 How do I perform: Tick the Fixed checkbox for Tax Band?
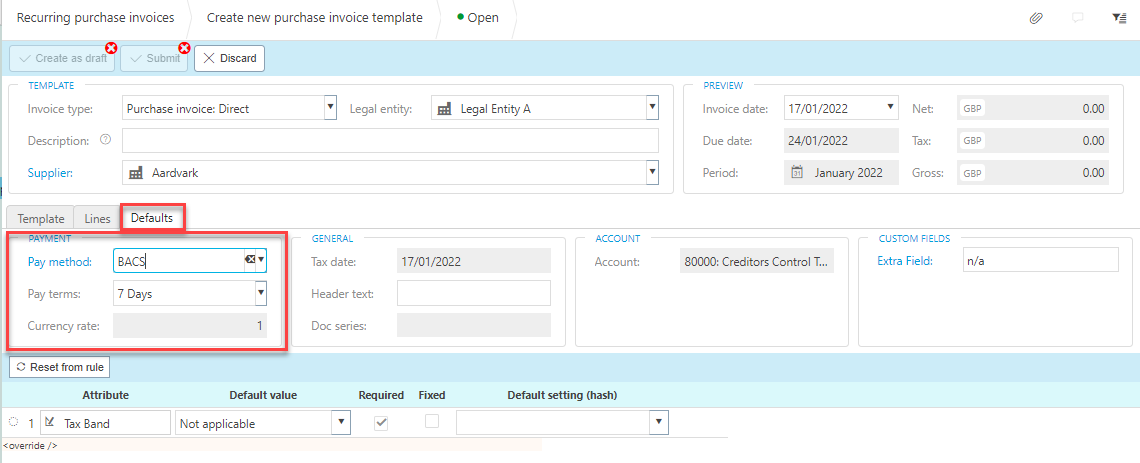(x=432, y=422)
